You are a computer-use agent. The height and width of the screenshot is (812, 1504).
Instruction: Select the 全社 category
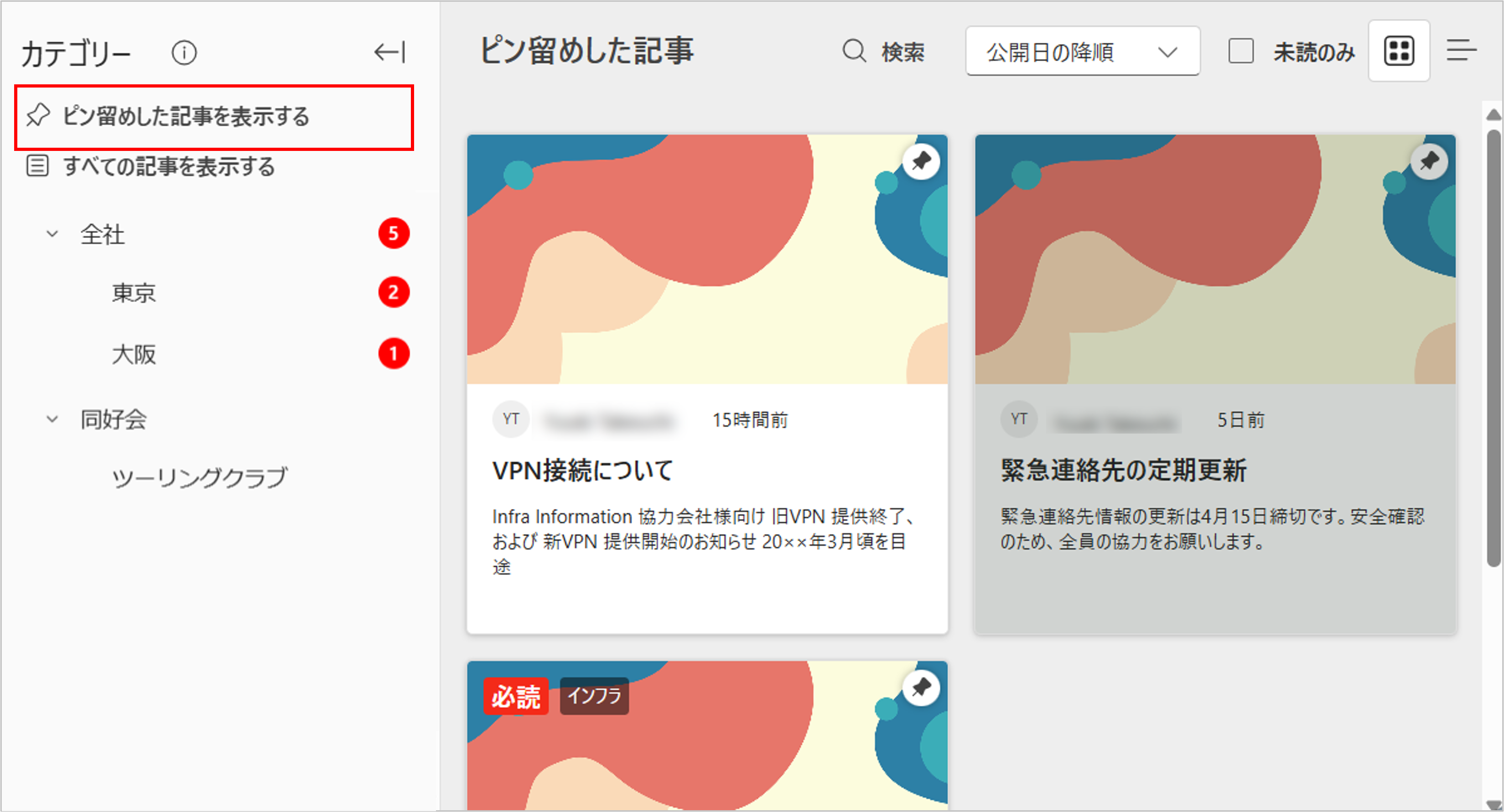click(103, 235)
